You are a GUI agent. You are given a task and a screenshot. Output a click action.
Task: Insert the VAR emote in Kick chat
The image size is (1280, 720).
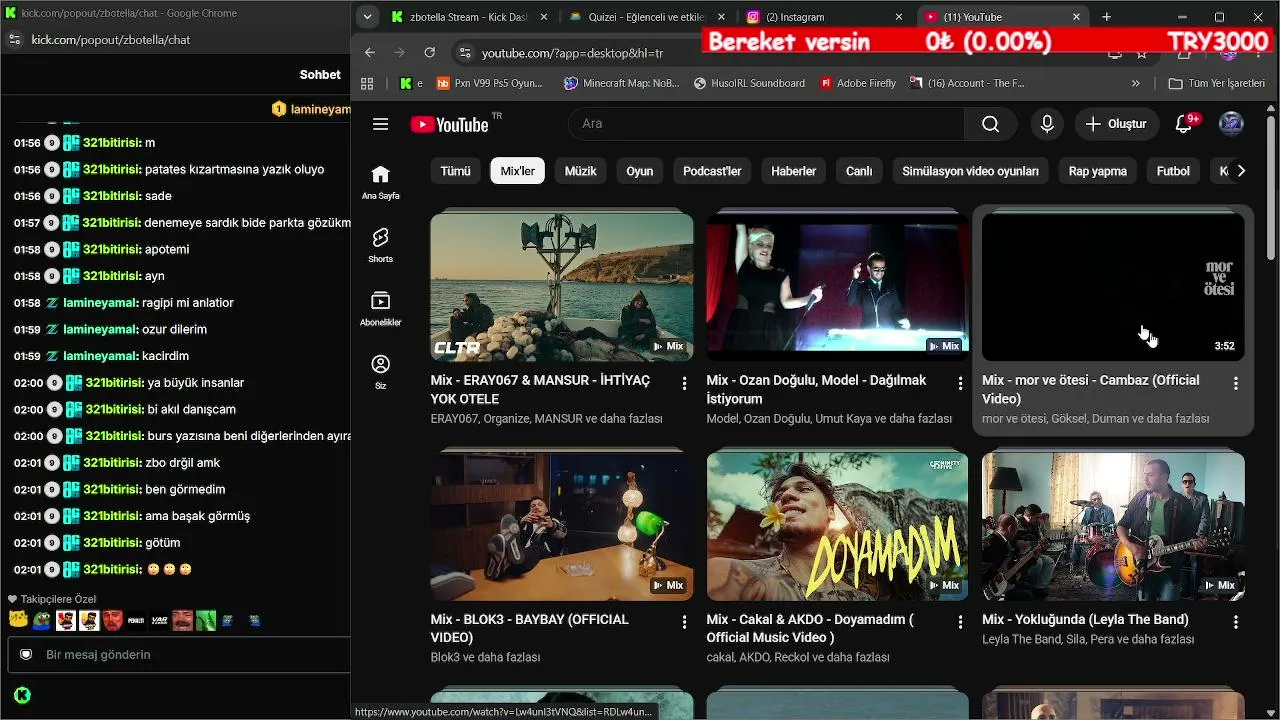(x=159, y=620)
